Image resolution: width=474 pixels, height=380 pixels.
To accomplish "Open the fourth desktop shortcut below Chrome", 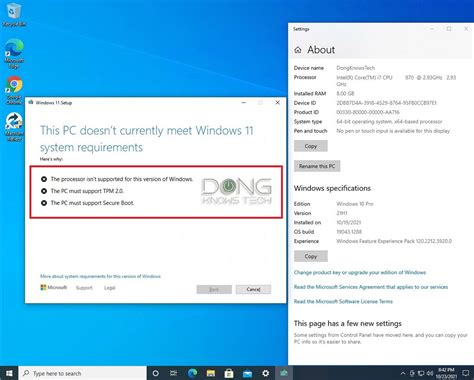I will (x=14, y=127).
